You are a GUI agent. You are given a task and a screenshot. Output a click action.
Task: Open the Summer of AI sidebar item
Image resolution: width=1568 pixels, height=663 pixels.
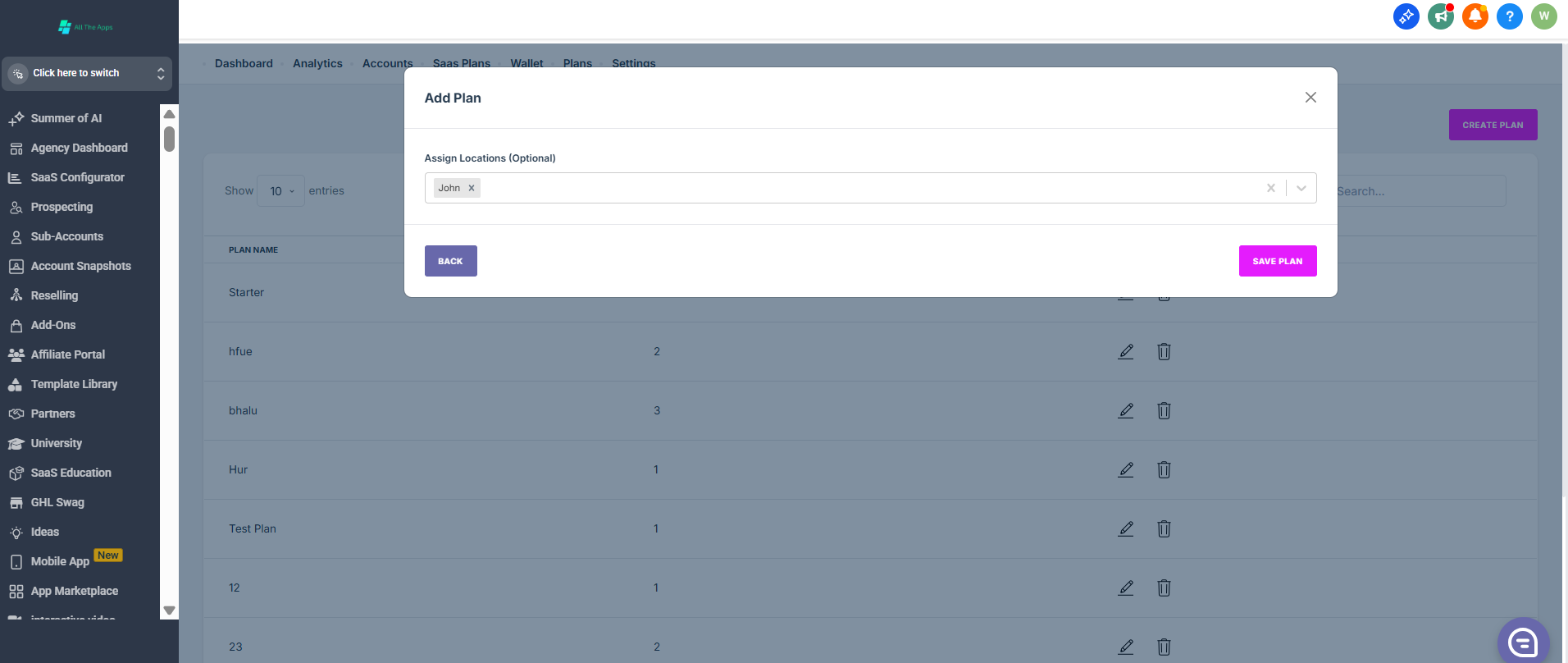coord(66,118)
